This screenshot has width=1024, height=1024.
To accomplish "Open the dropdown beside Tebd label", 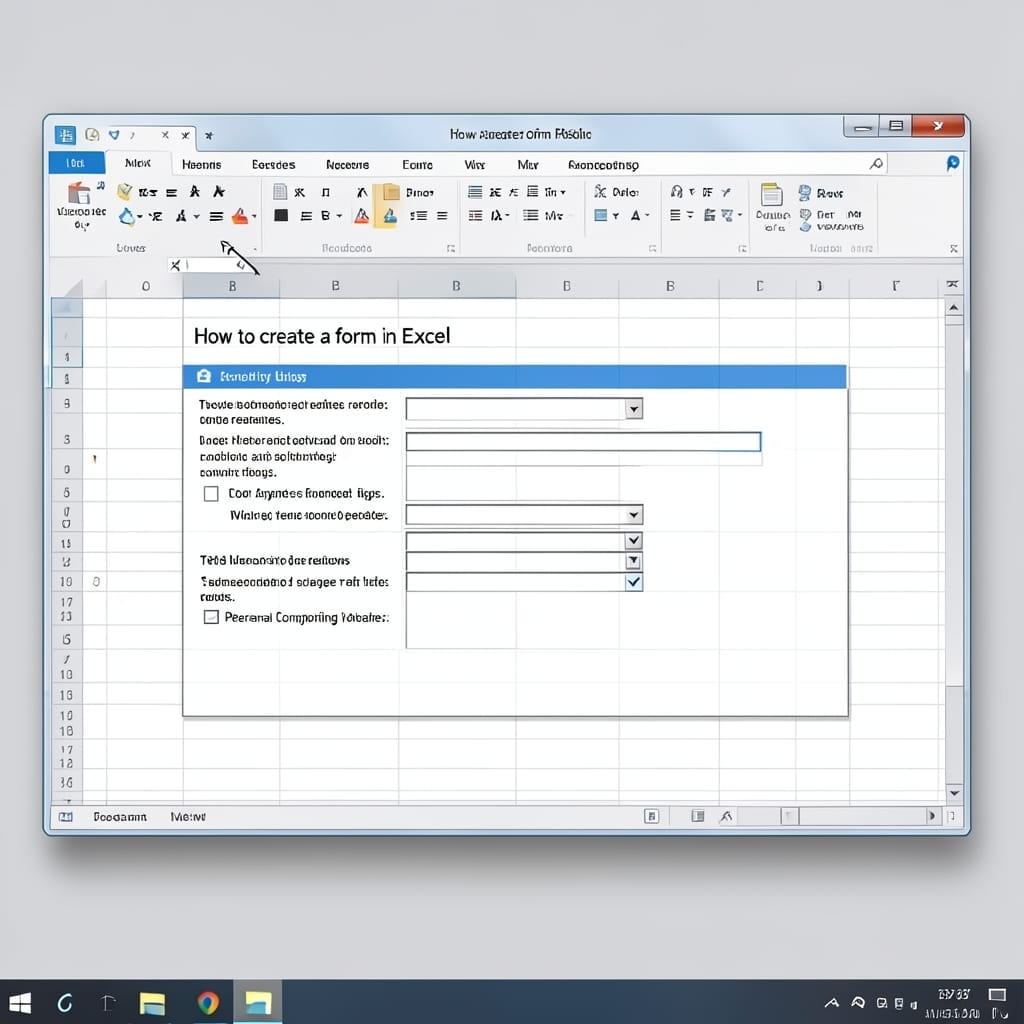I will coord(633,562).
